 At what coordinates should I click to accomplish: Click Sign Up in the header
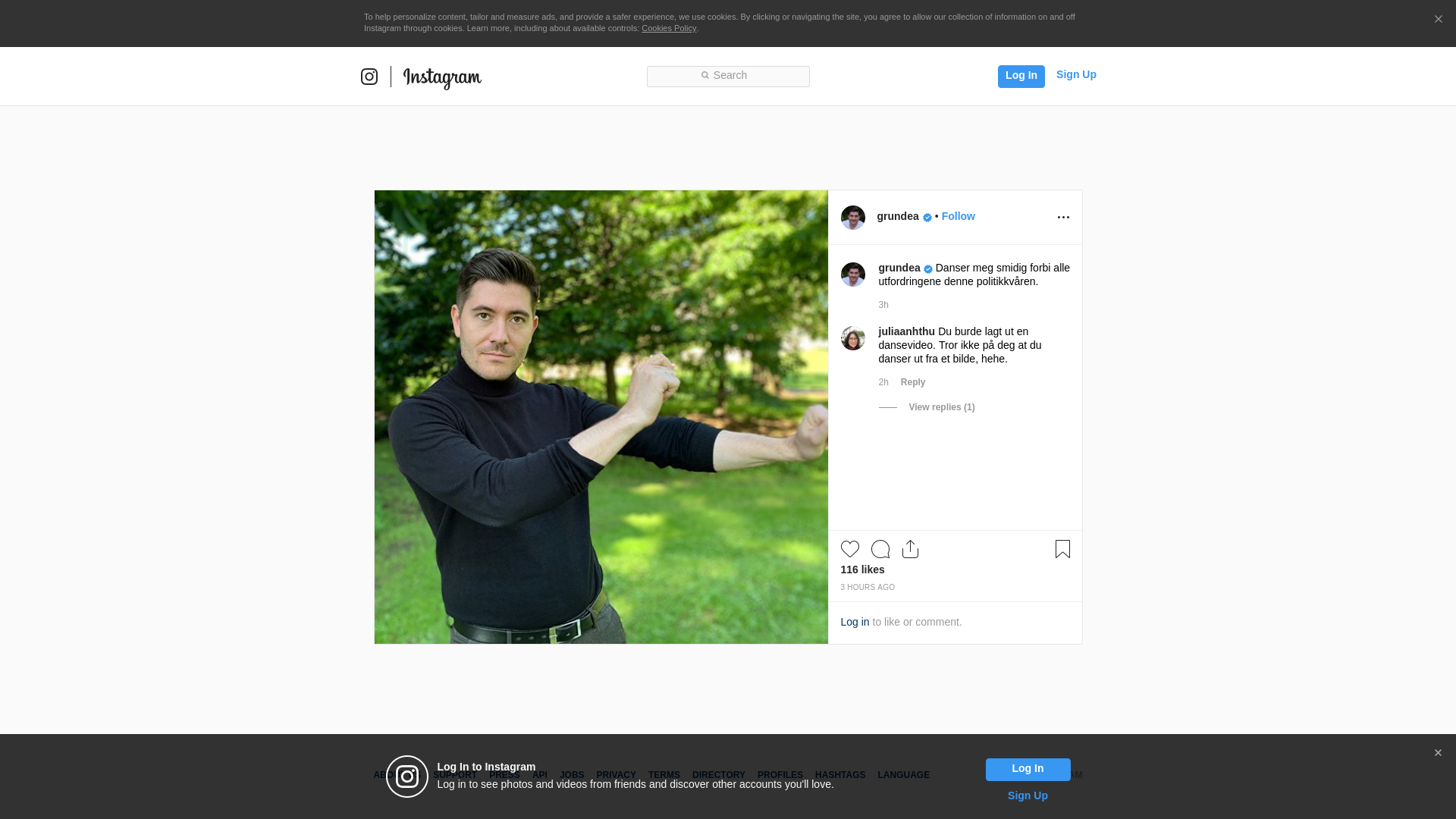pyautogui.click(x=1075, y=74)
